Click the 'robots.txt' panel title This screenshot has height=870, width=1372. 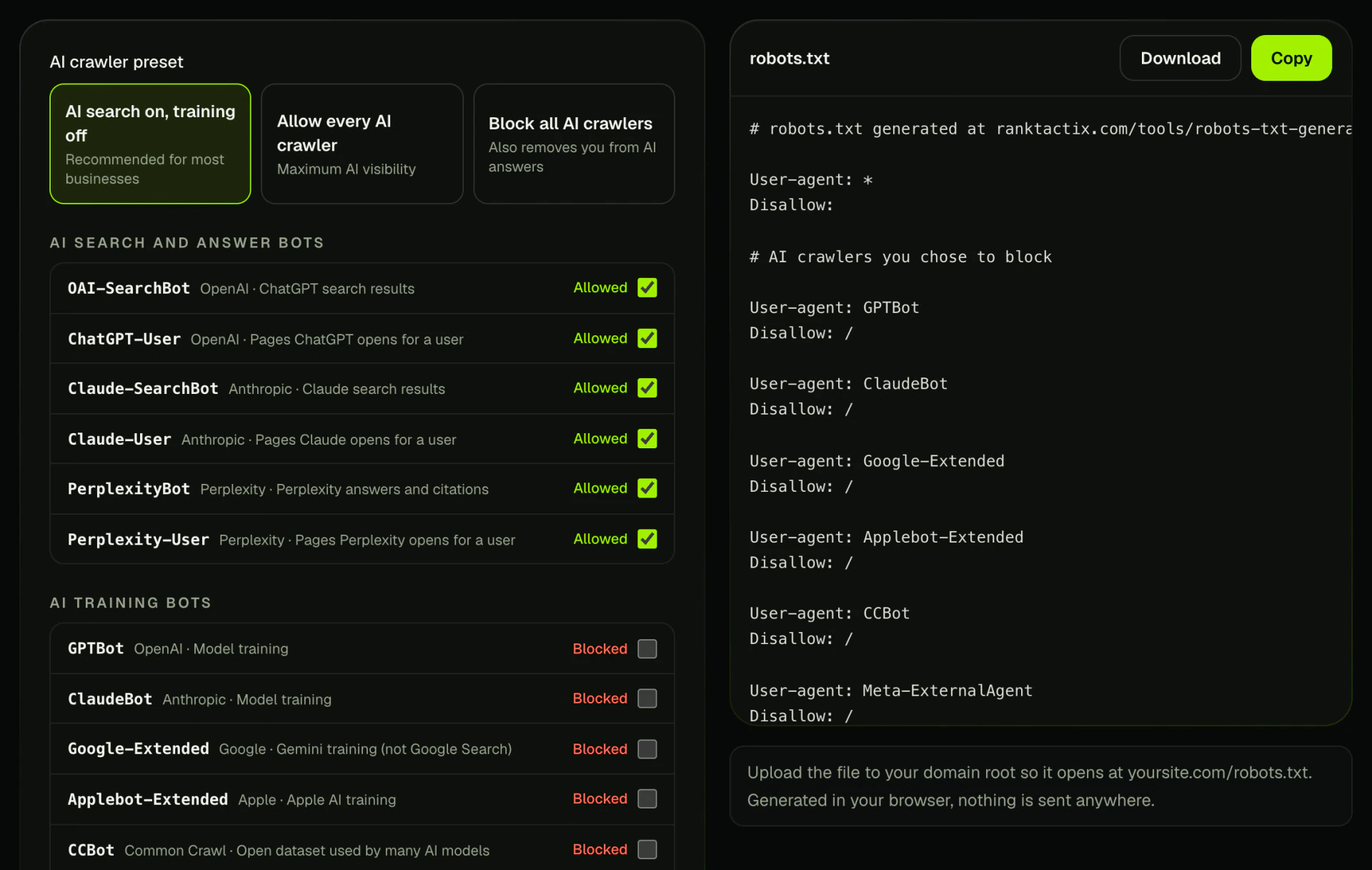790,59
